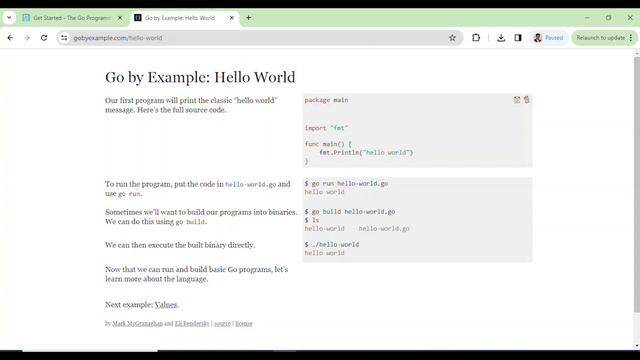Minimize the browser window

coord(587,18)
